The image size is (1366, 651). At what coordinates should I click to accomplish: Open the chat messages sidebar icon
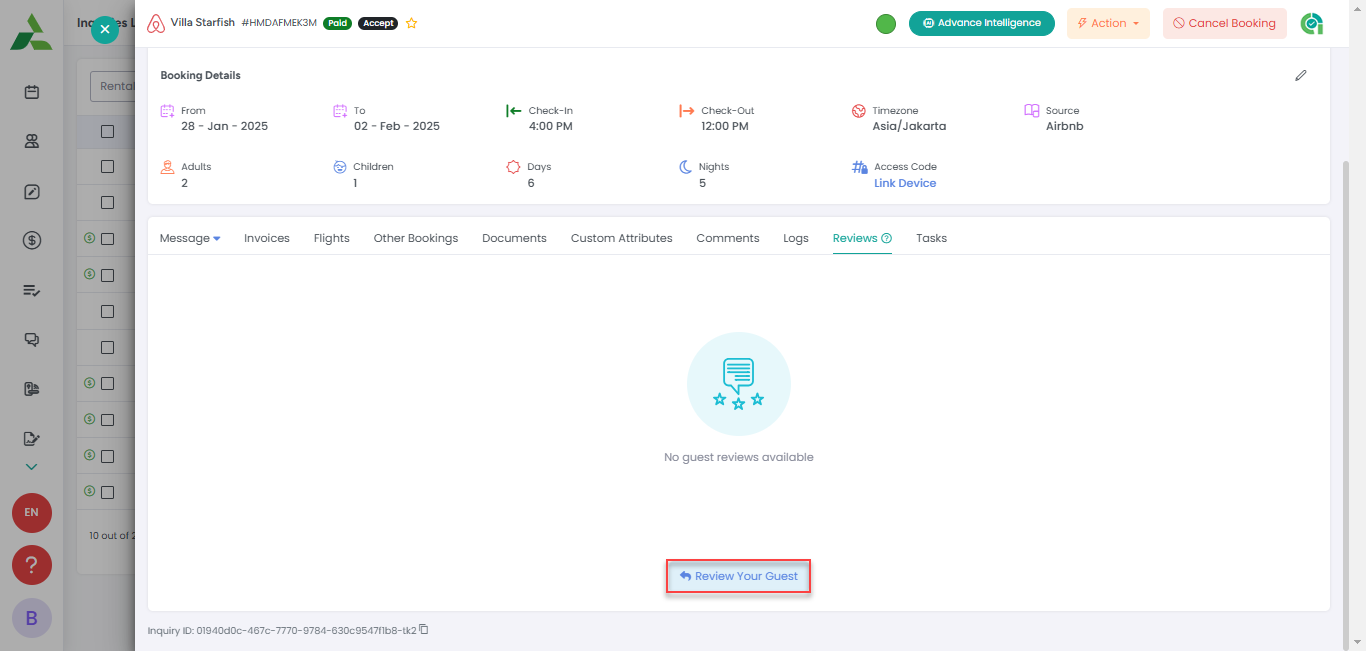pyautogui.click(x=32, y=340)
